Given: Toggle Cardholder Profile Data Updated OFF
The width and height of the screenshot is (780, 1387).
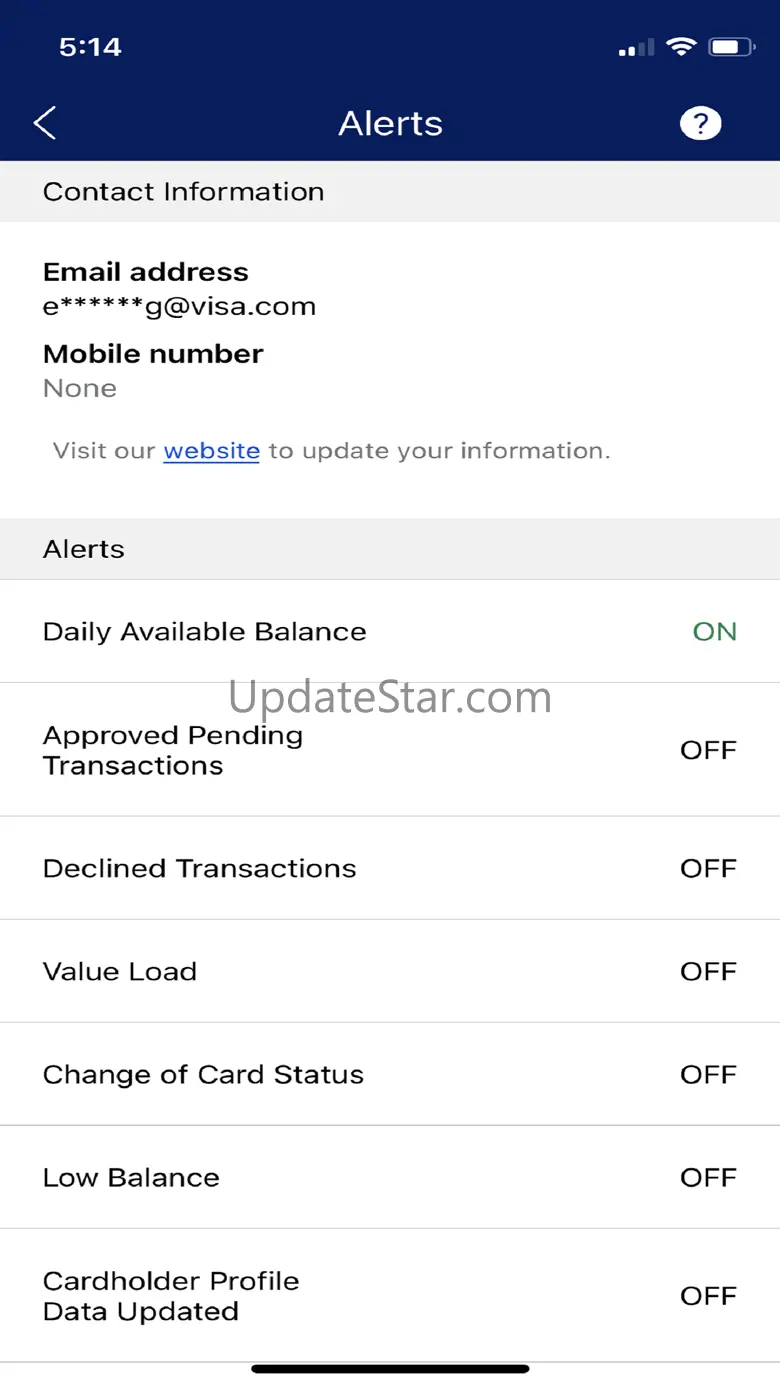Looking at the screenshot, I should (708, 1296).
